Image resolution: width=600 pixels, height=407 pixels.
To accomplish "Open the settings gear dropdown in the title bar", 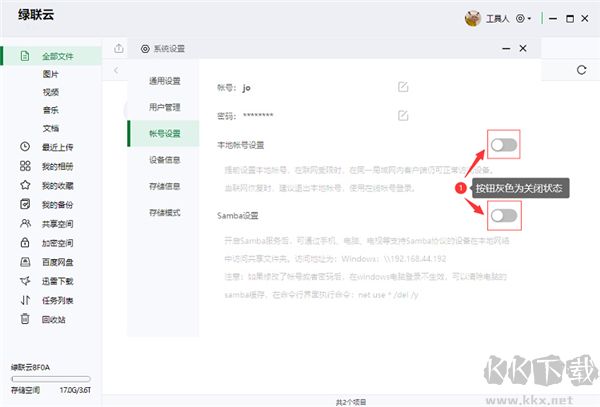I will click(523, 18).
